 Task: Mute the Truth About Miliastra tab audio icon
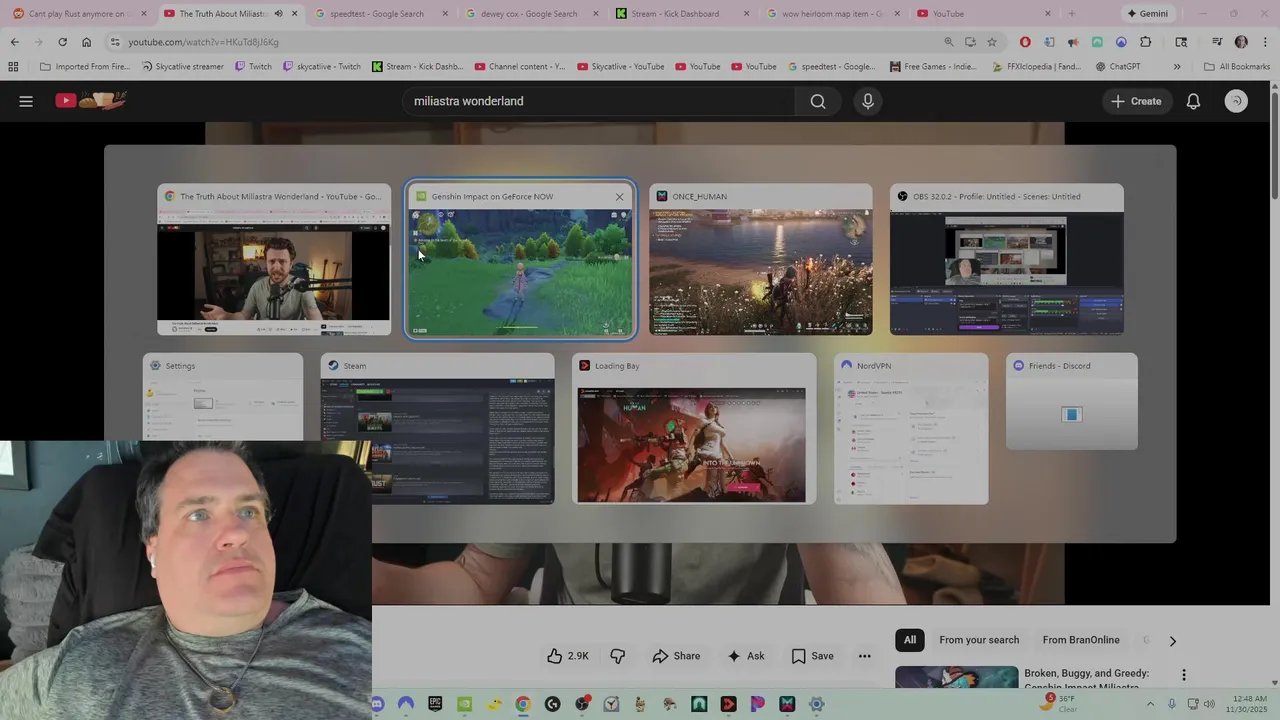coord(278,14)
